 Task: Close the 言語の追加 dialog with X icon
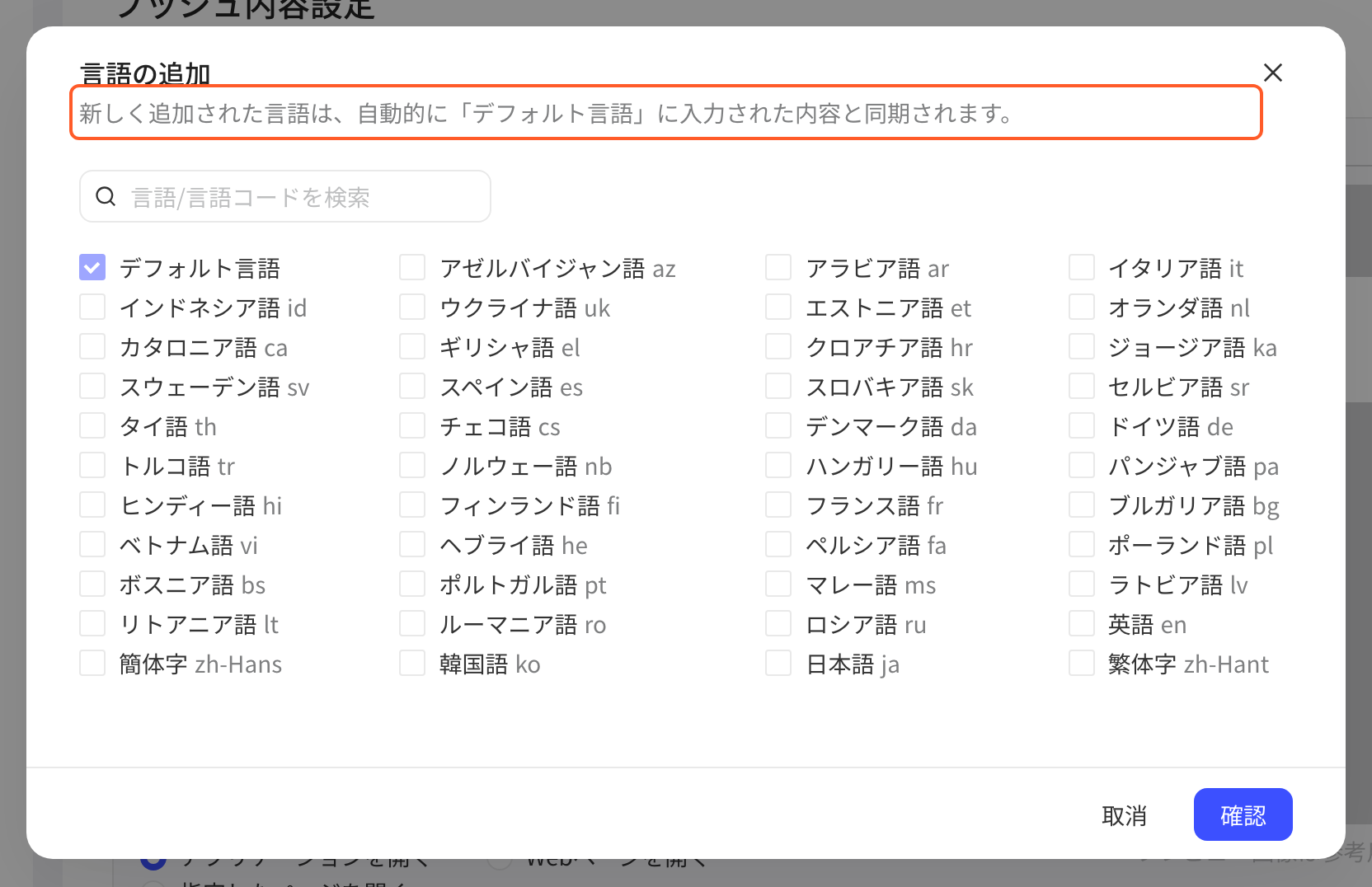coord(1273,73)
